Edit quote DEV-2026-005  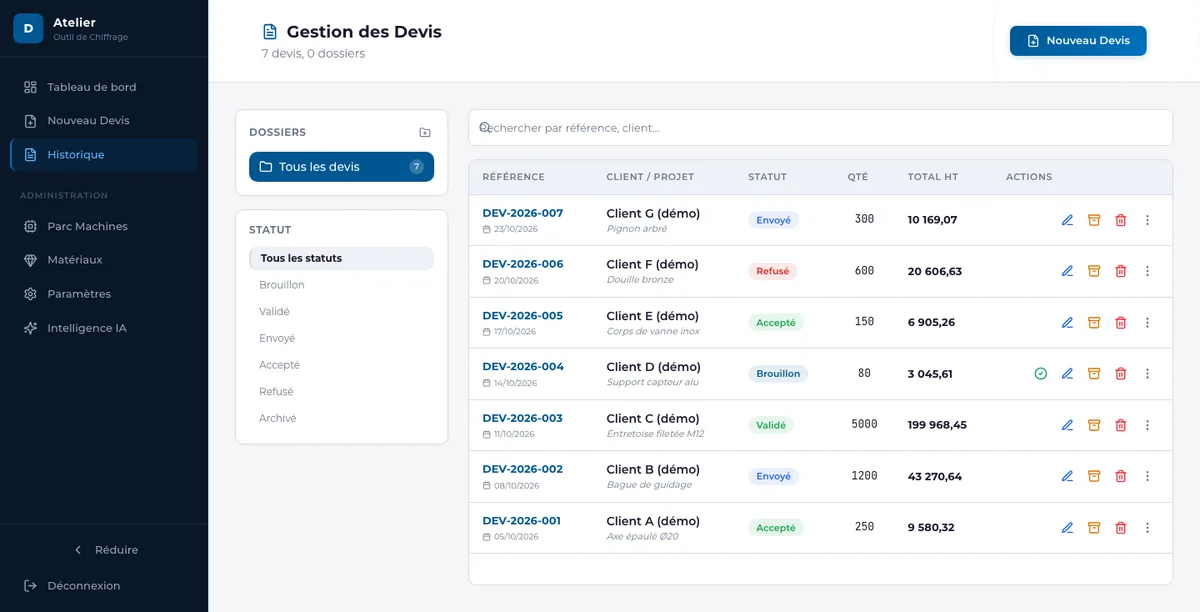tap(1067, 322)
